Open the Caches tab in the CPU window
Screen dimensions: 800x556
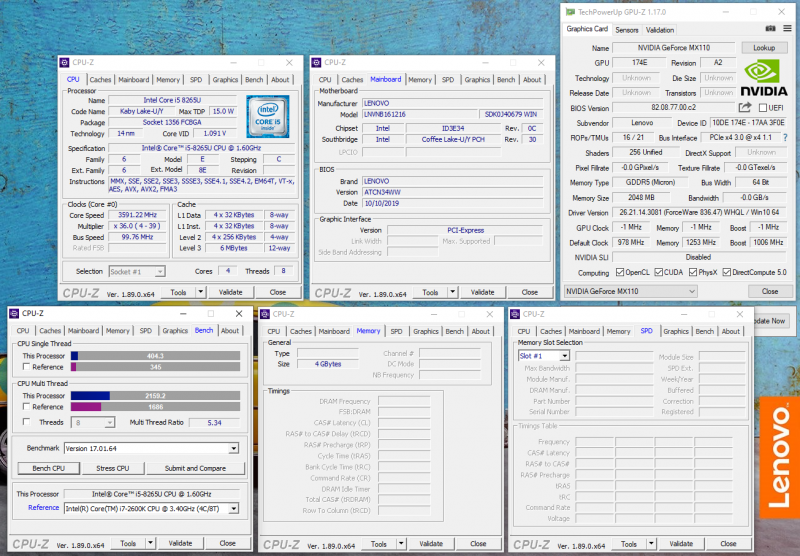(100, 80)
